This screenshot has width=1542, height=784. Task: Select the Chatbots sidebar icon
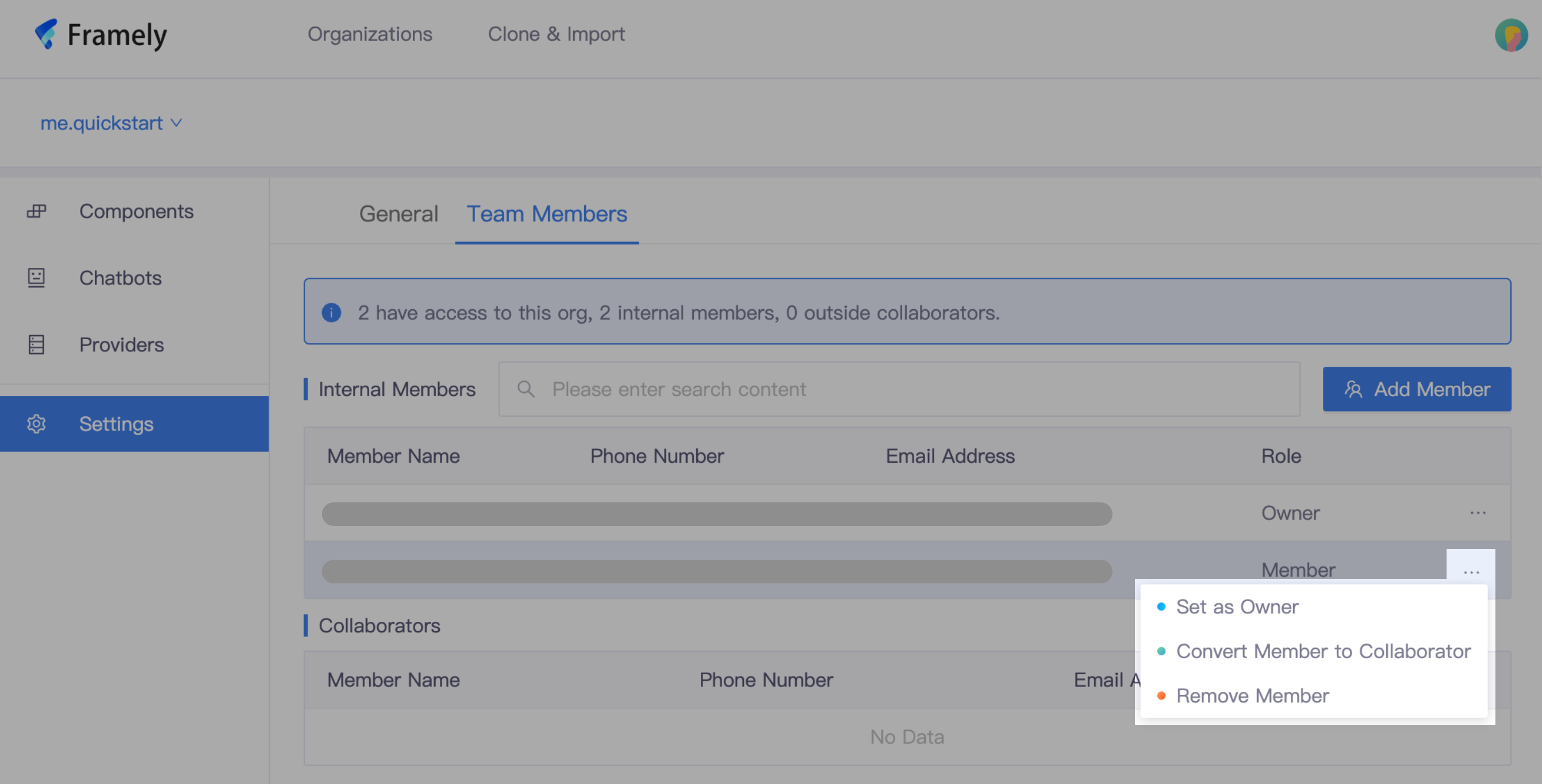pos(36,278)
